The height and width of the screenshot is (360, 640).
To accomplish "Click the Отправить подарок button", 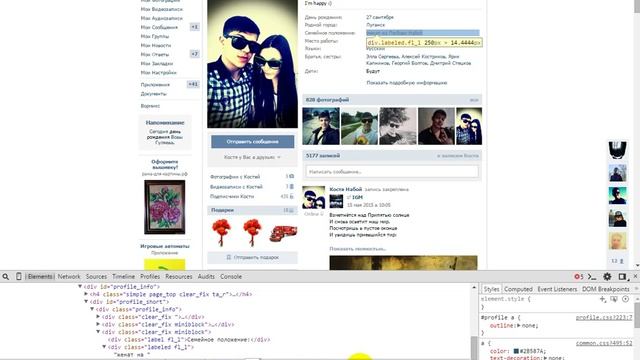I will pyautogui.click(x=253, y=258).
